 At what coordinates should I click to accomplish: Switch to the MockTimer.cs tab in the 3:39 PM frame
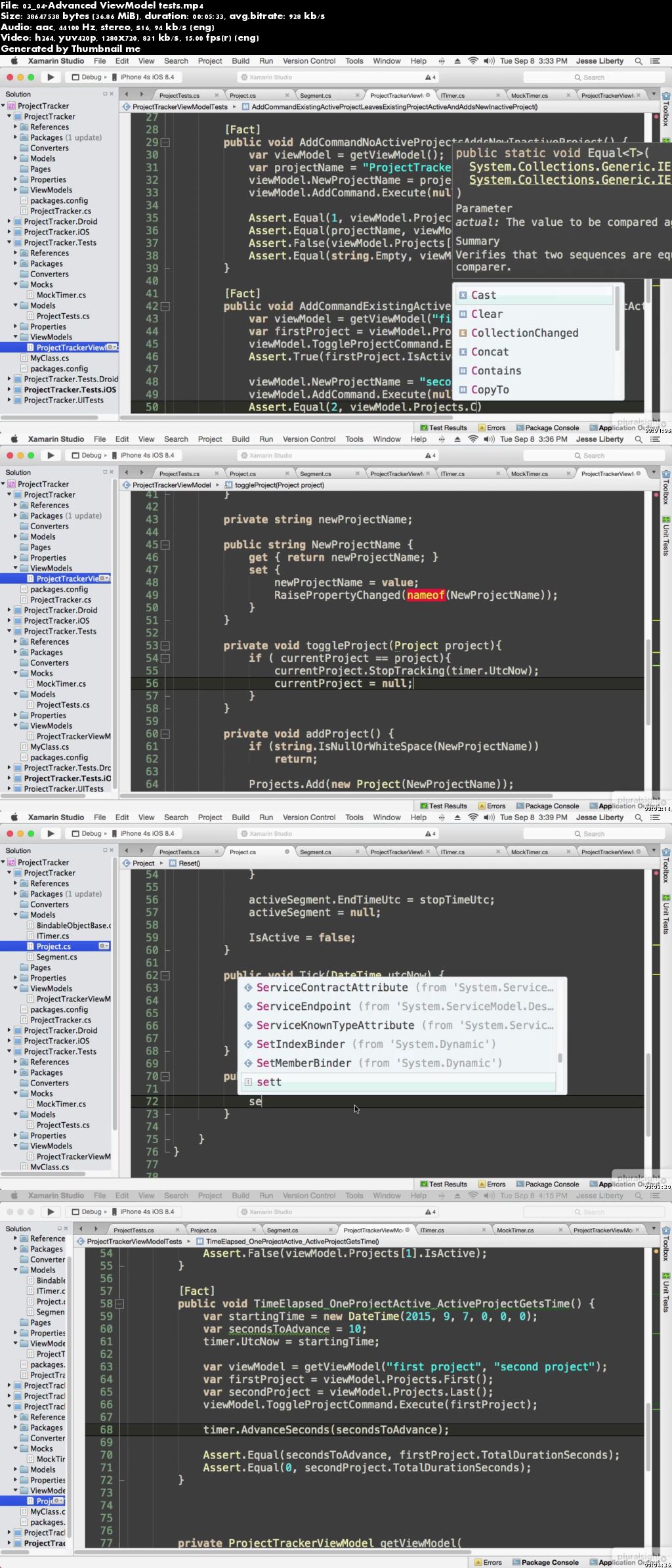click(x=530, y=852)
